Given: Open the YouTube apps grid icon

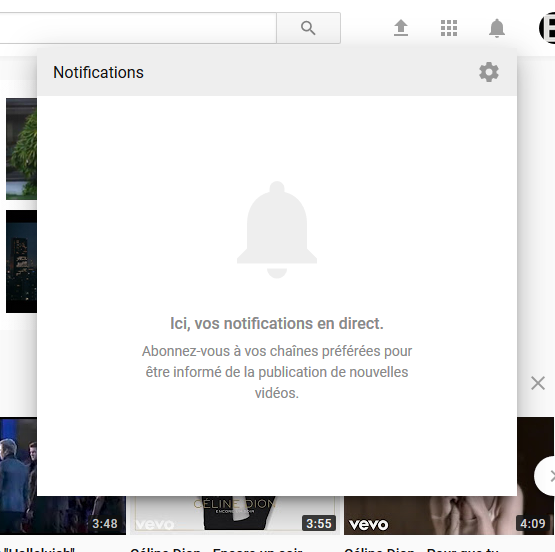Looking at the screenshot, I should (x=449, y=28).
